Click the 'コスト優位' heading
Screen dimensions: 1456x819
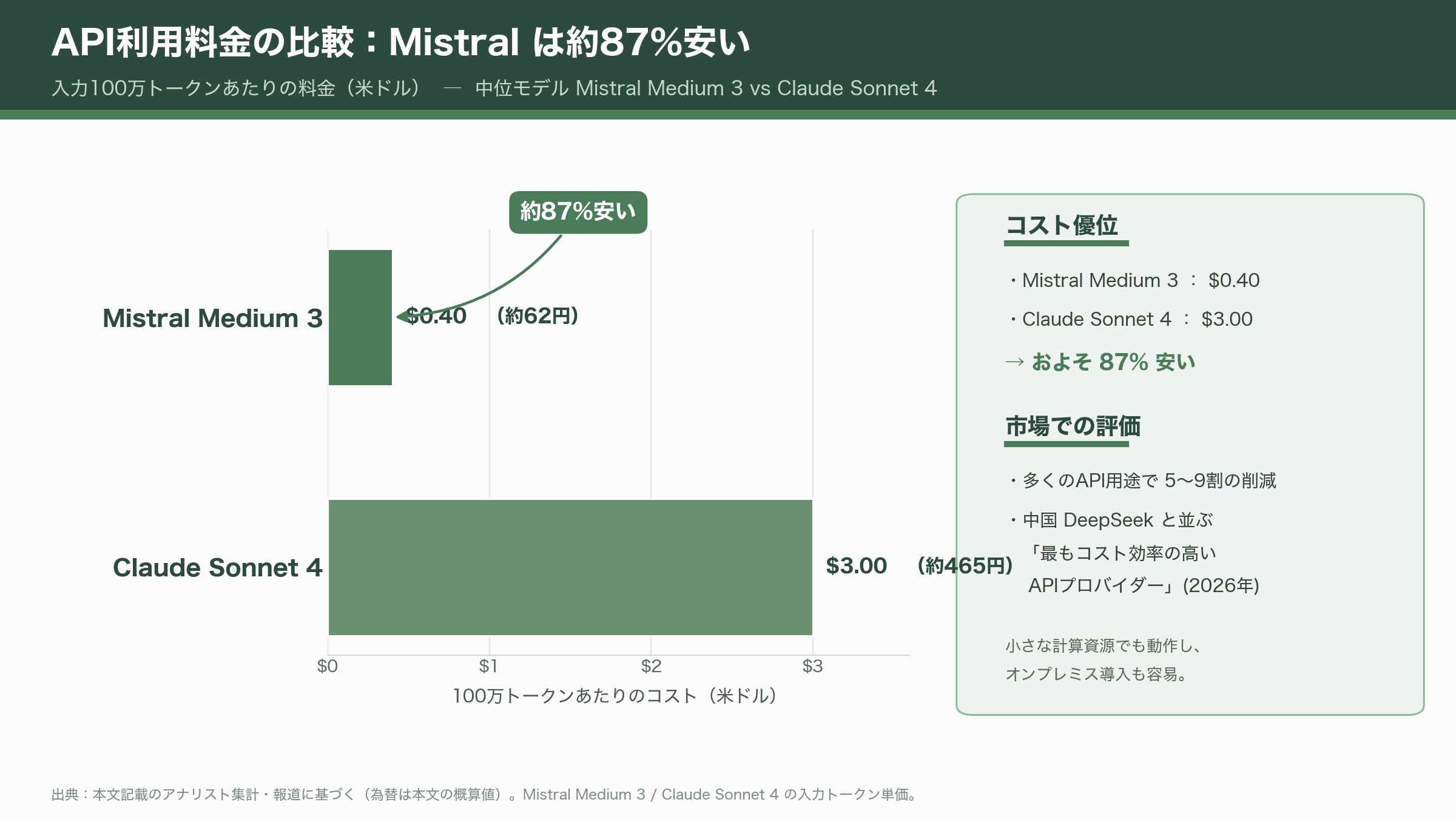tap(1062, 225)
